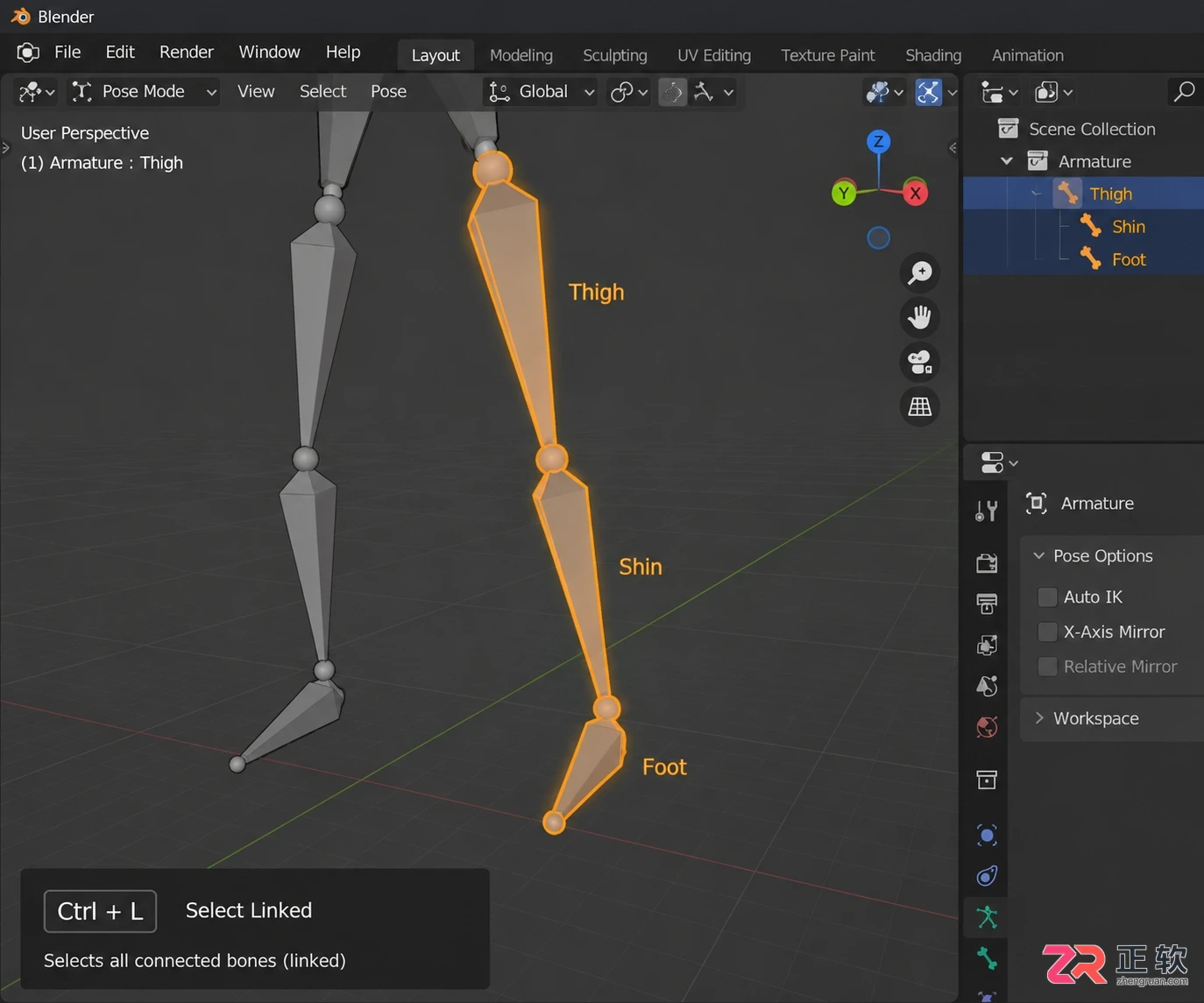Click the outliner search magnifier icon
This screenshot has height=1003, width=1204.
(1184, 92)
